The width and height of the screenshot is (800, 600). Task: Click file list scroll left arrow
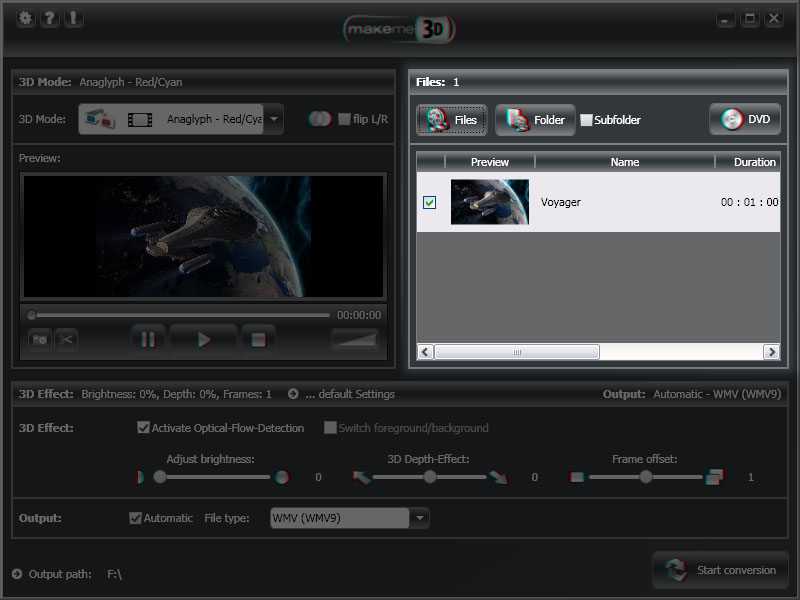point(426,352)
